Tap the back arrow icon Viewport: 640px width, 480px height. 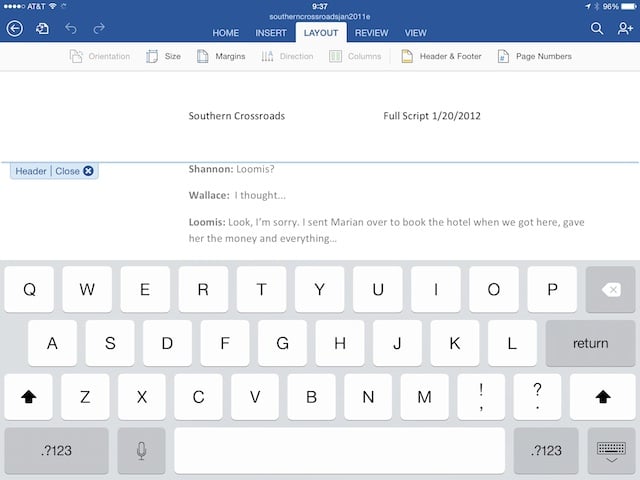point(15,29)
